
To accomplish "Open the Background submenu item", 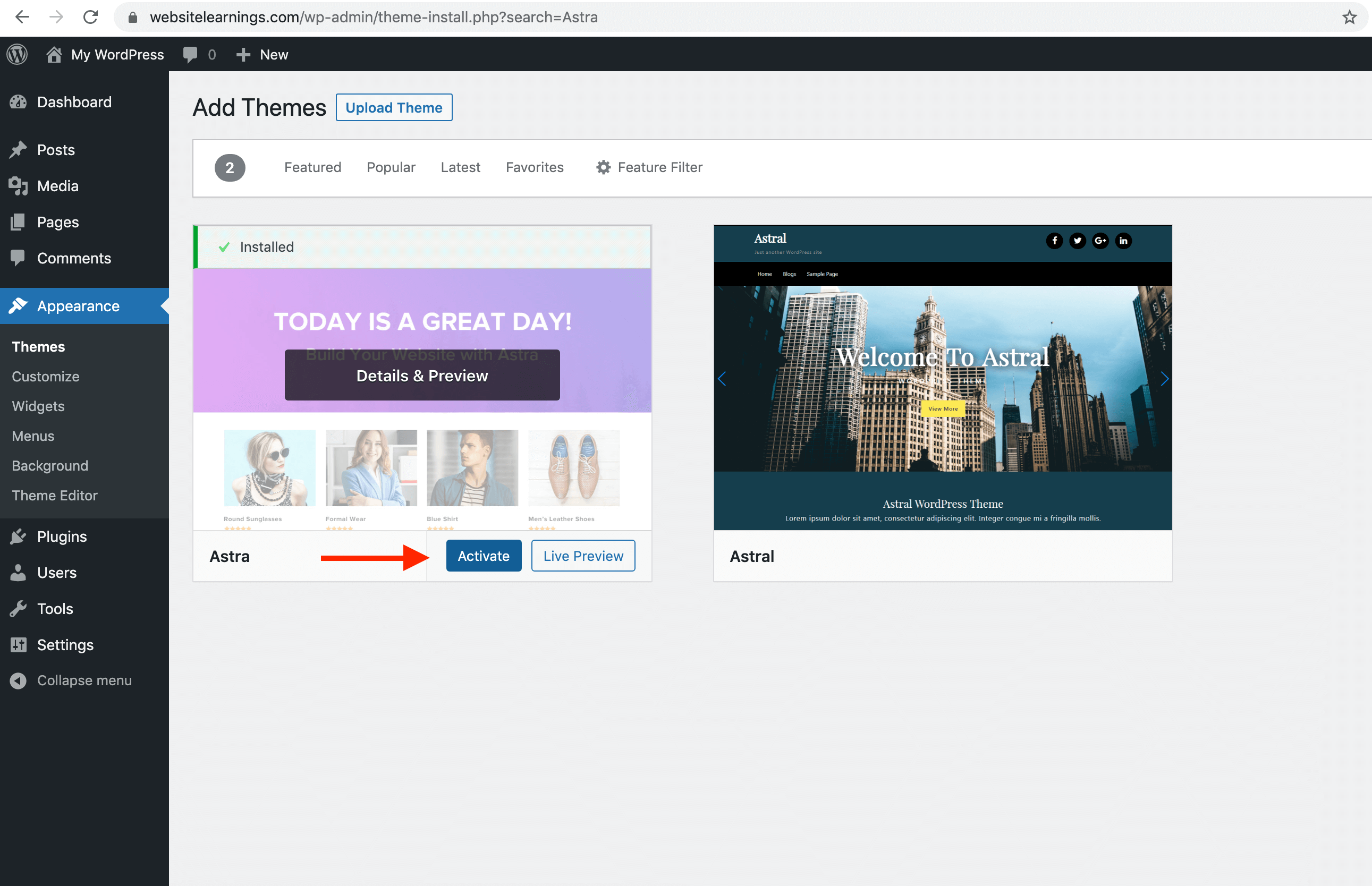I will click(50, 465).
